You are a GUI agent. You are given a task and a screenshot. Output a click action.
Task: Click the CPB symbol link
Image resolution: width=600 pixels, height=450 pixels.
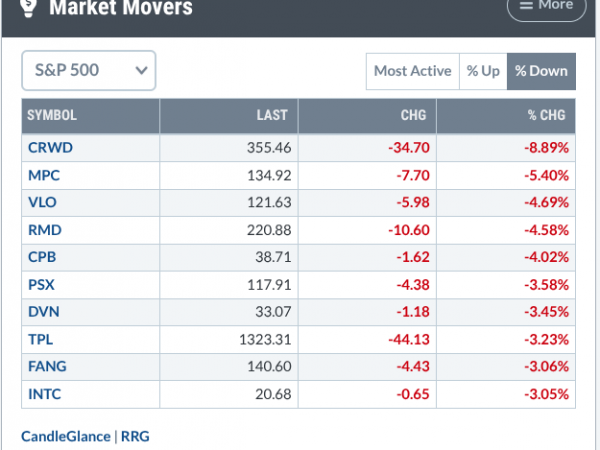42,257
